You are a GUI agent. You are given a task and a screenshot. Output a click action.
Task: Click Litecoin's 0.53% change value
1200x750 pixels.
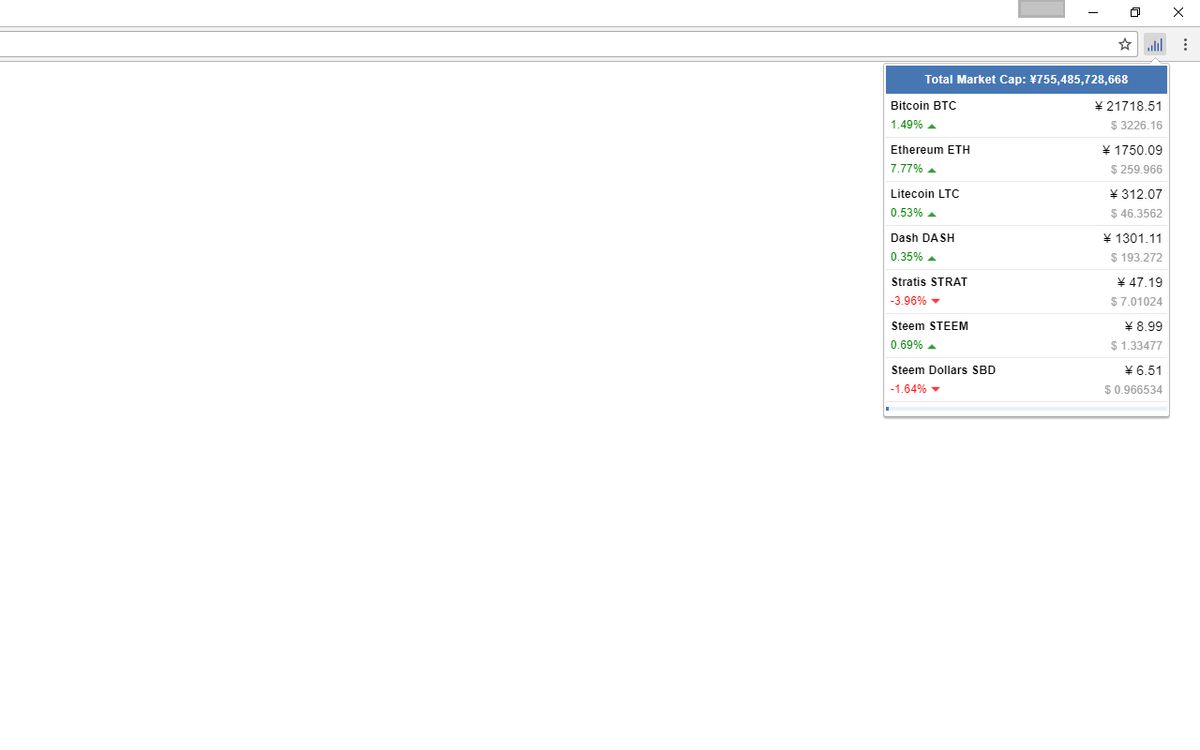pos(906,213)
